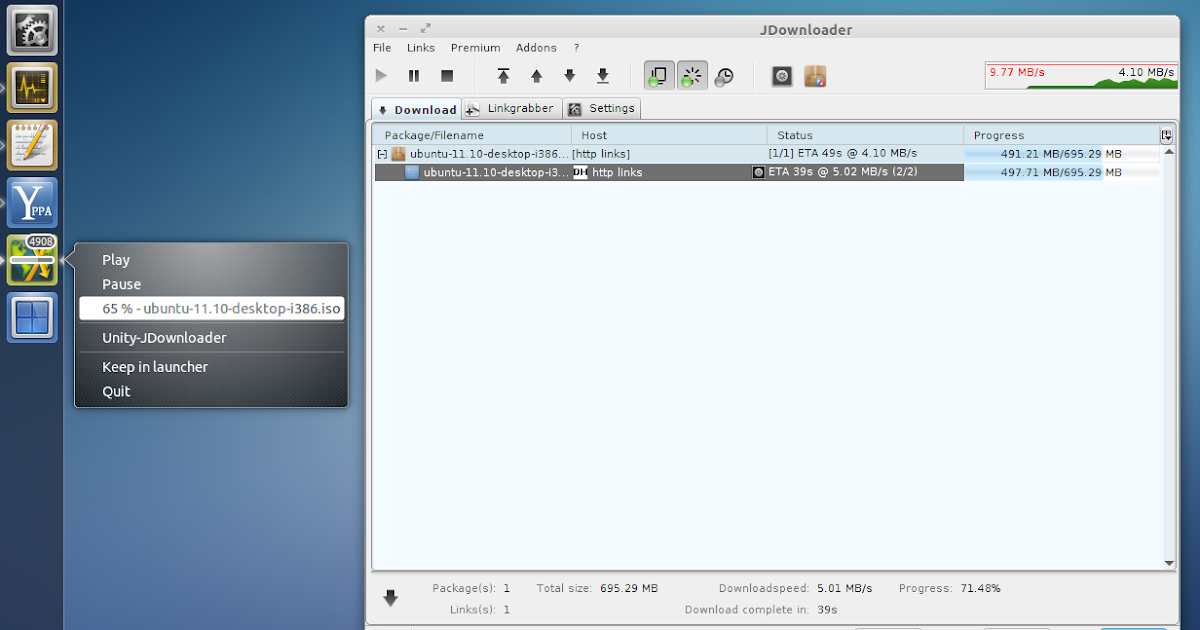1200x630 pixels.
Task: Pause downloads using the Pause toolbar icon
Action: [414, 75]
